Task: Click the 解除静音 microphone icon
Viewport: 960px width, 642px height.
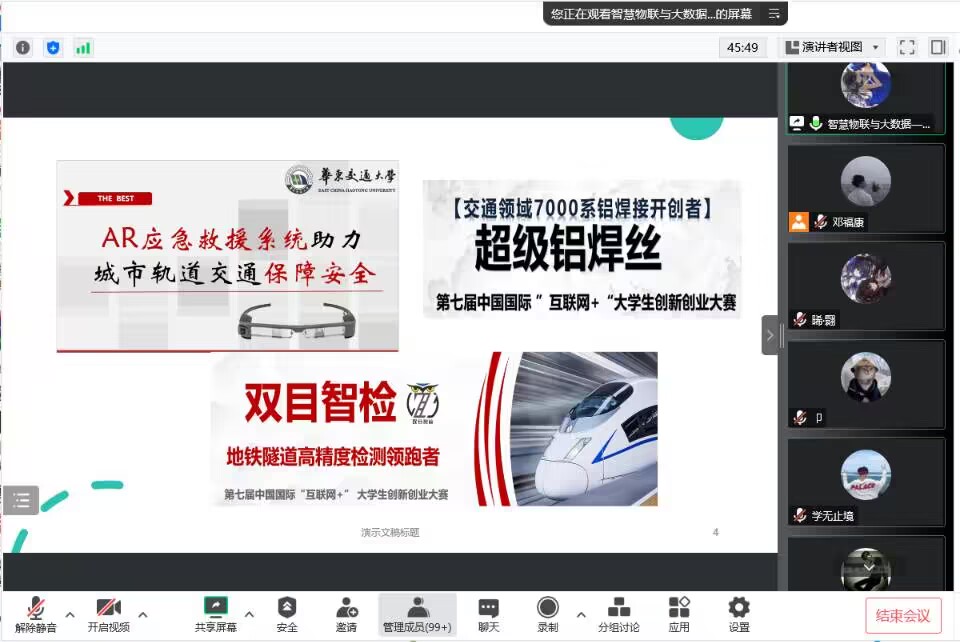Action: click(x=36, y=608)
